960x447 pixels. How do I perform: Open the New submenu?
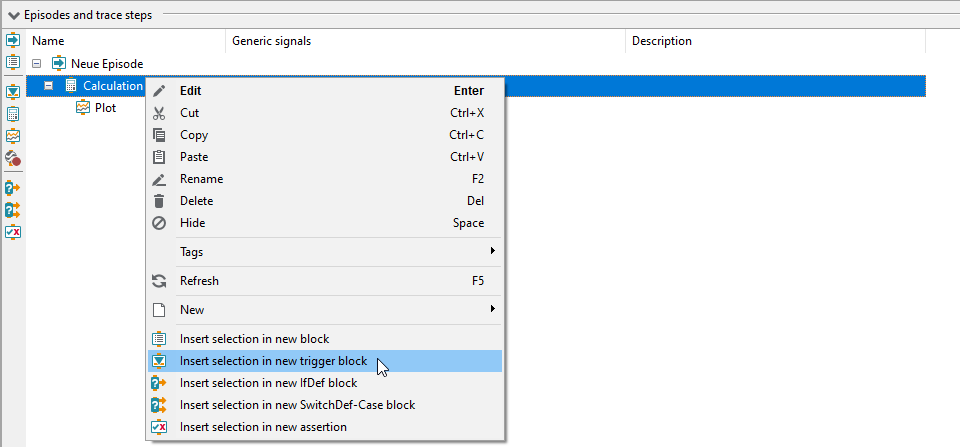[325, 310]
